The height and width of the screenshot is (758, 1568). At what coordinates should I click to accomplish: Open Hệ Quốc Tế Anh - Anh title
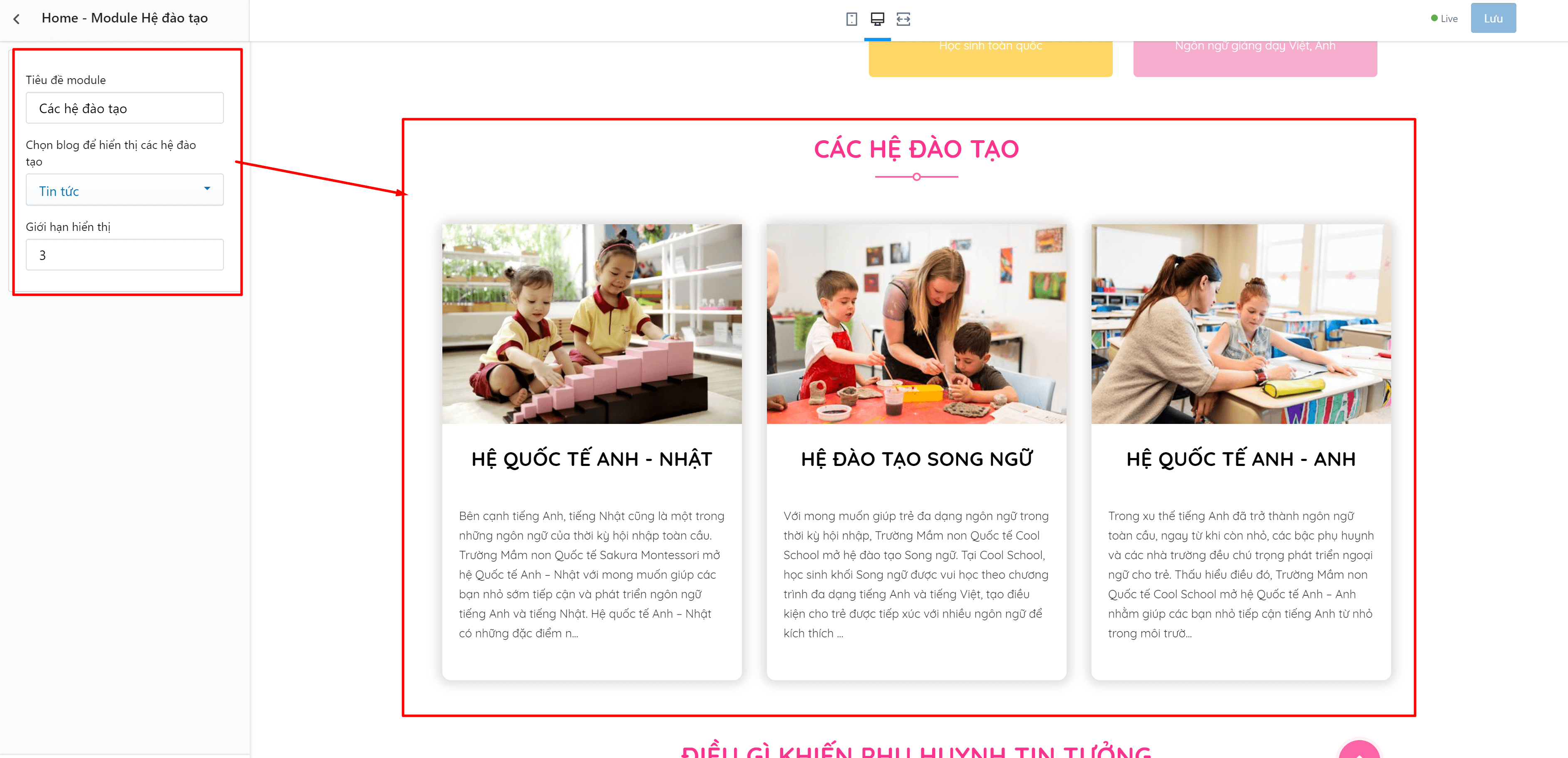pos(1241,459)
